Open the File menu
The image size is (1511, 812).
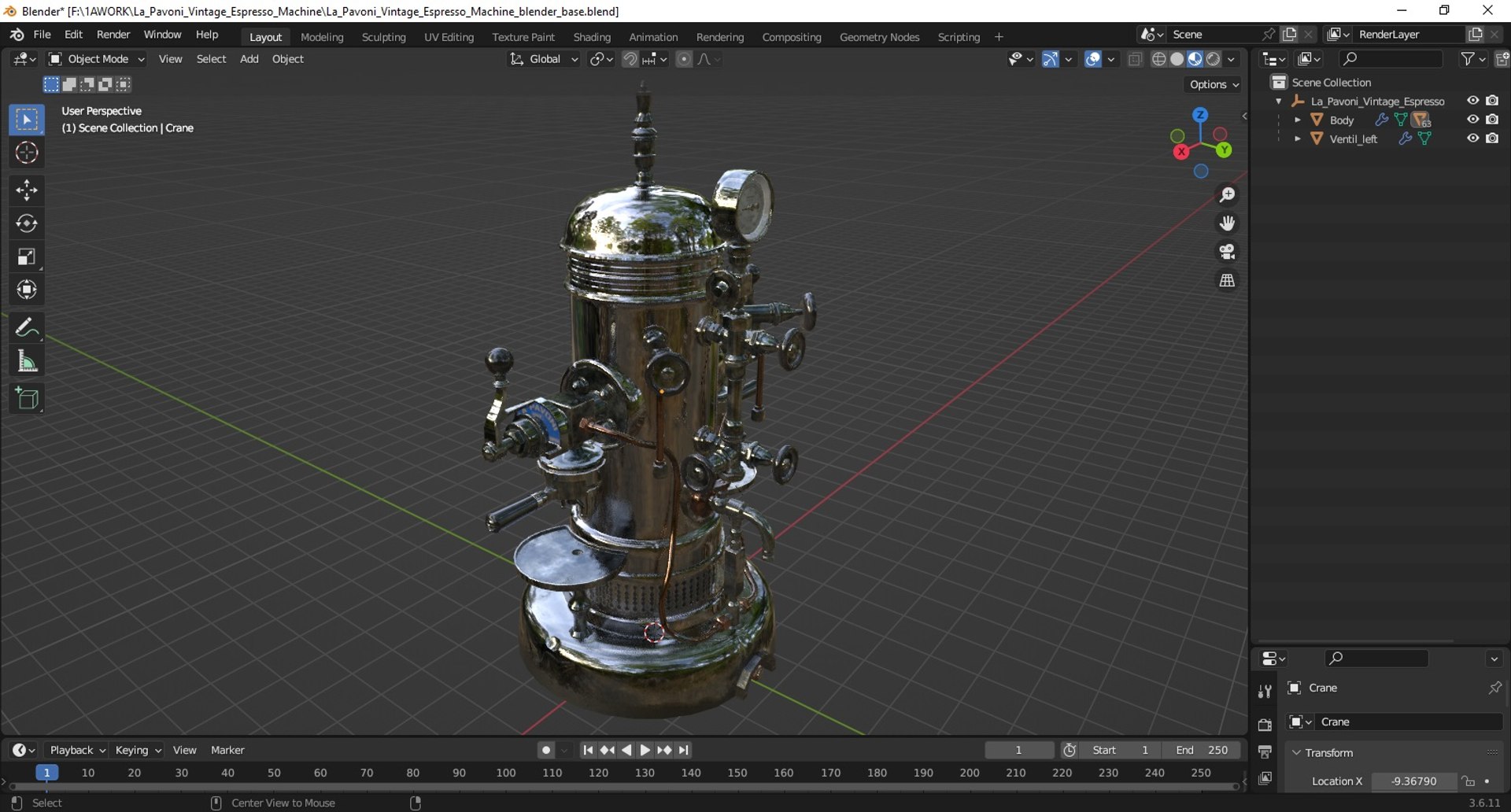click(x=42, y=35)
